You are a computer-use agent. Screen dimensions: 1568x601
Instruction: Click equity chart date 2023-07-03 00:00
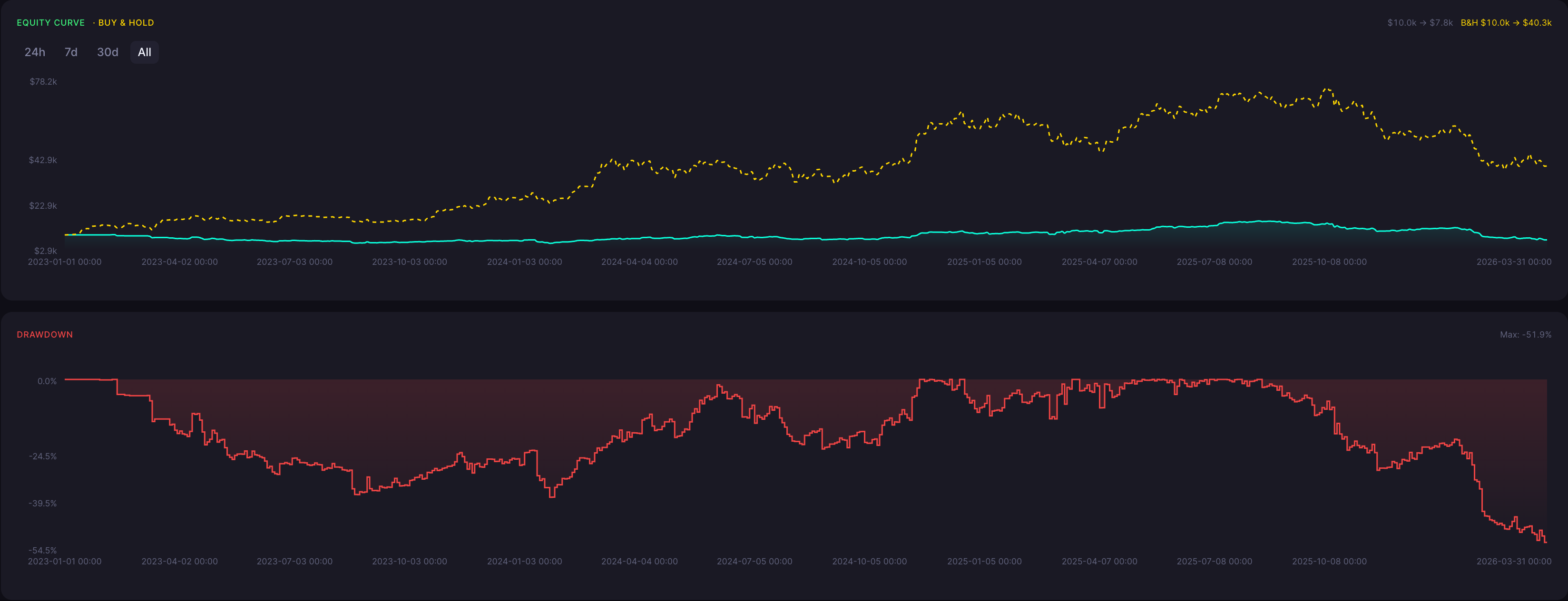point(294,262)
